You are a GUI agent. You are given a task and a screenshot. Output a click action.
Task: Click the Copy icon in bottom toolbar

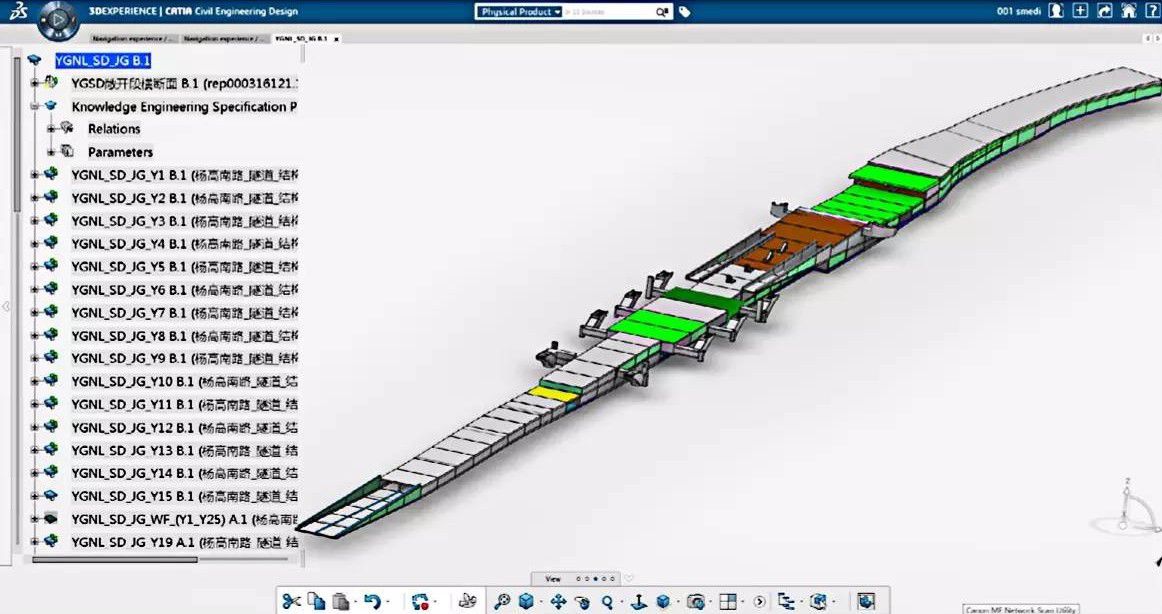(316, 601)
